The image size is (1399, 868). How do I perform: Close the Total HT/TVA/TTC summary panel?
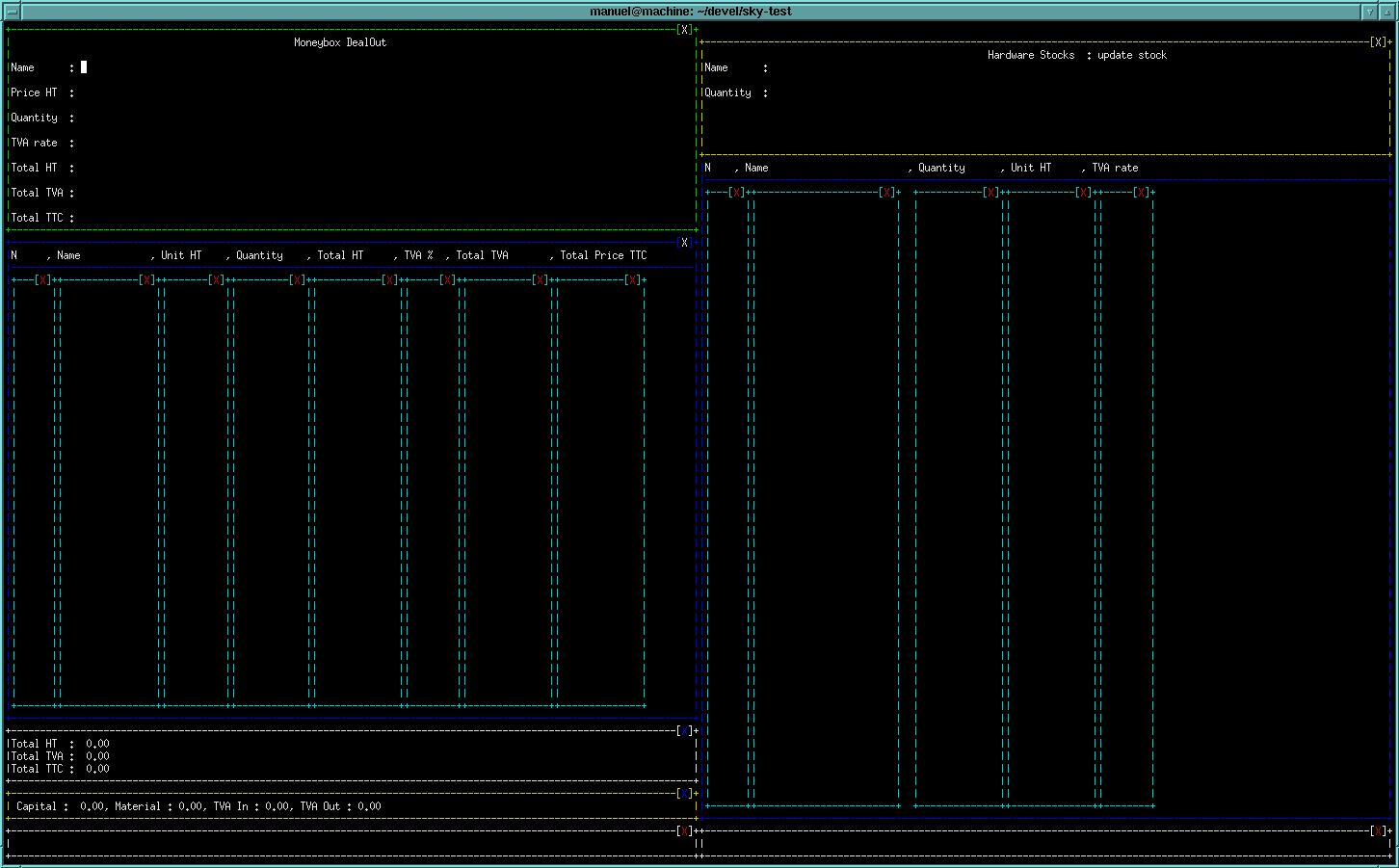[684, 731]
